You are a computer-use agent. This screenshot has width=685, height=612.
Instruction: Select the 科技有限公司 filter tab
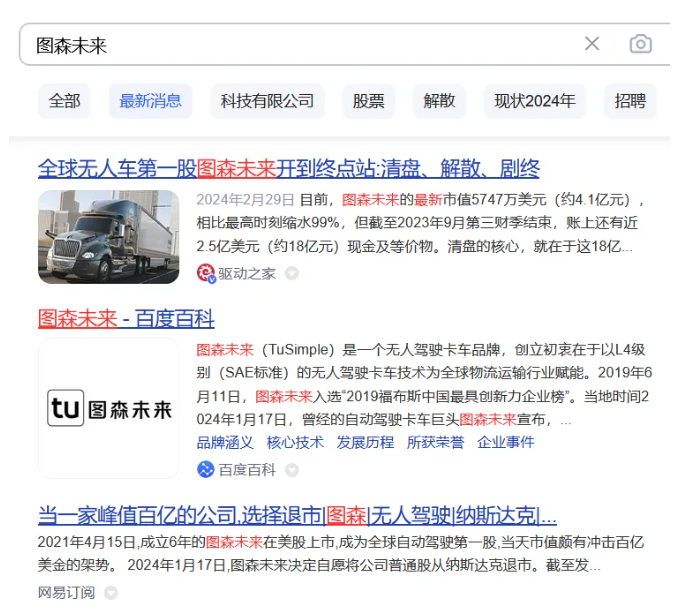pos(267,101)
